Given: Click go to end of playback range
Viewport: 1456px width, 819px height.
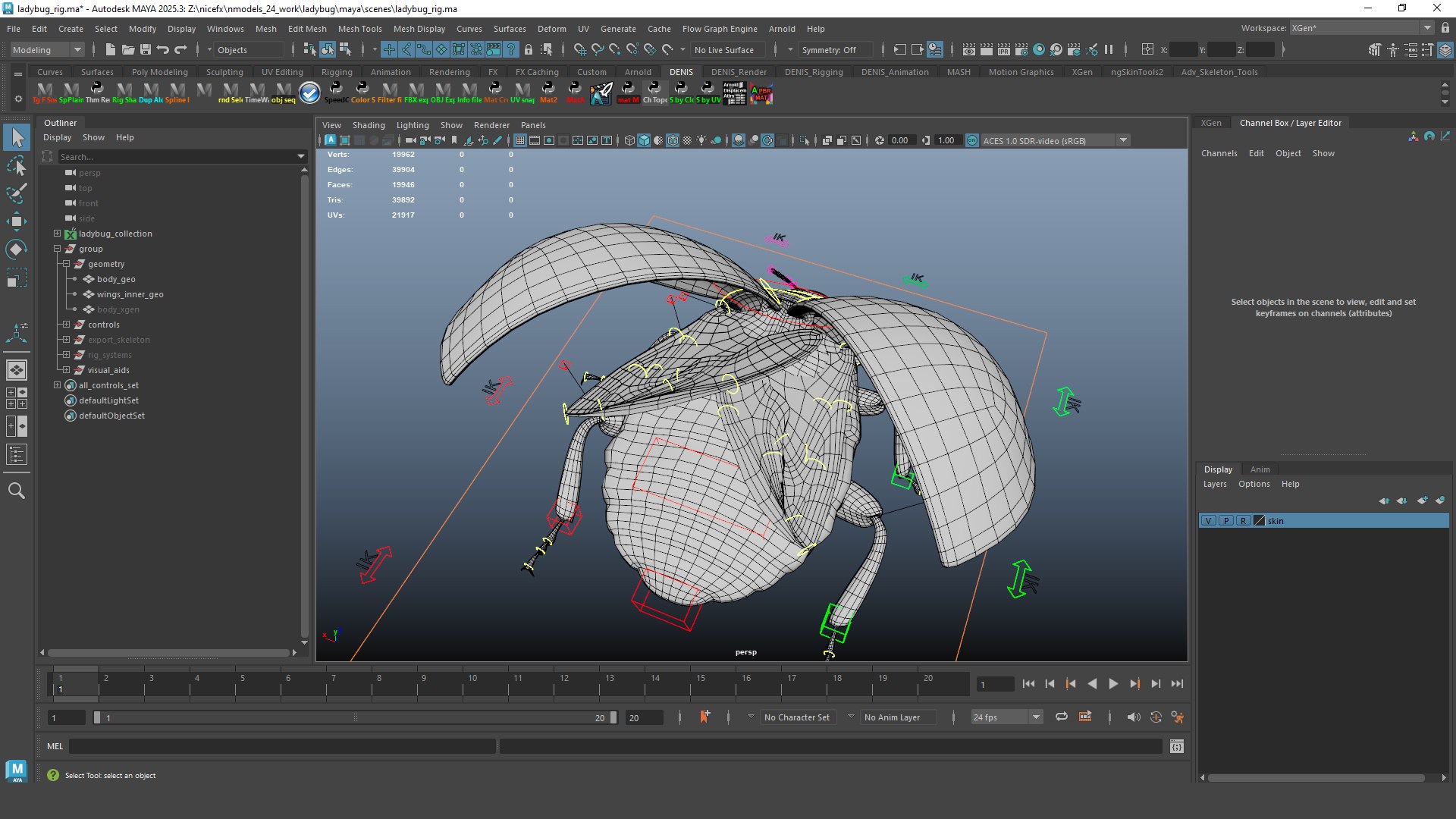Looking at the screenshot, I should coord(1177,684).
